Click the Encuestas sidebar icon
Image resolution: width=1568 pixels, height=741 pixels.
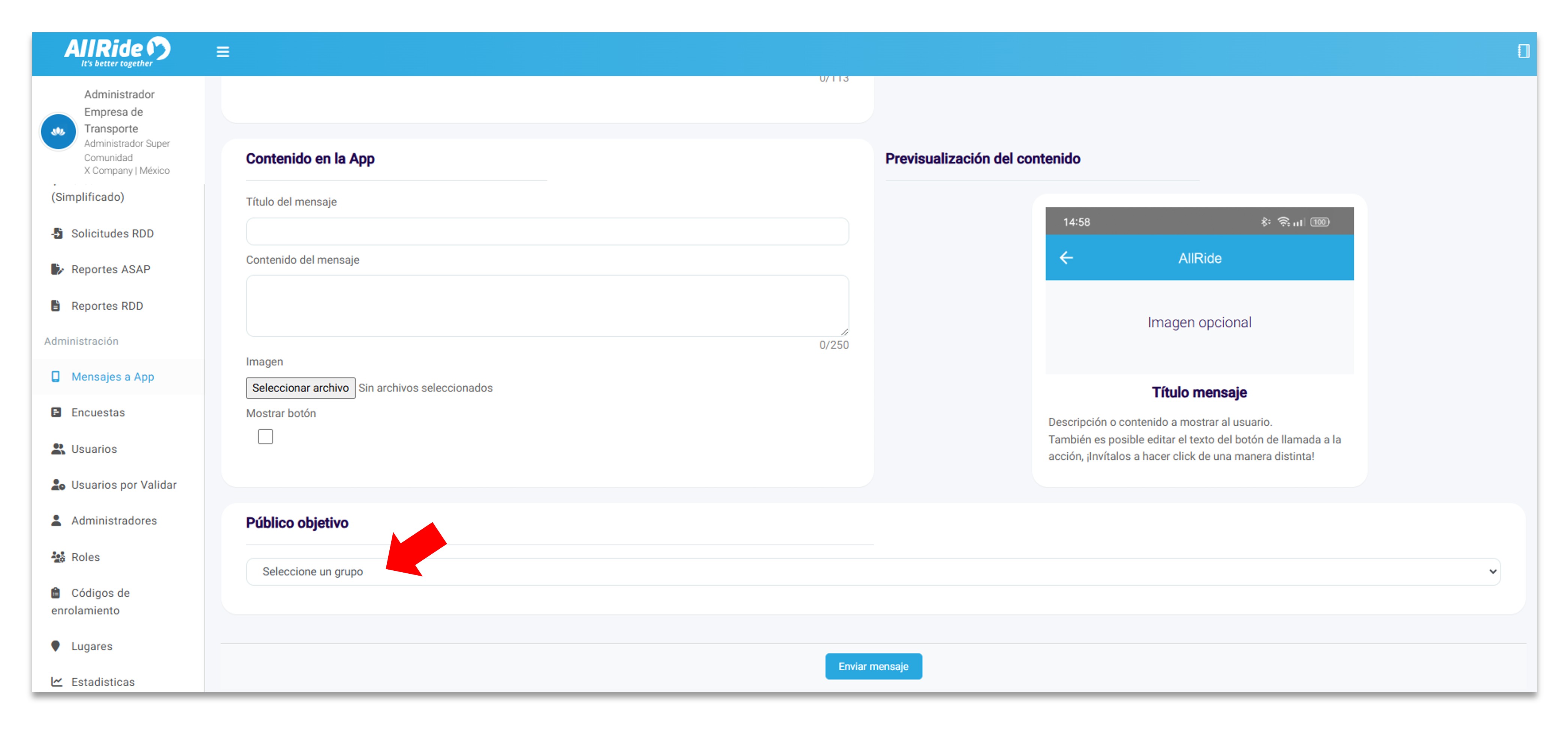pyautogui.click(x=57, y=412)
